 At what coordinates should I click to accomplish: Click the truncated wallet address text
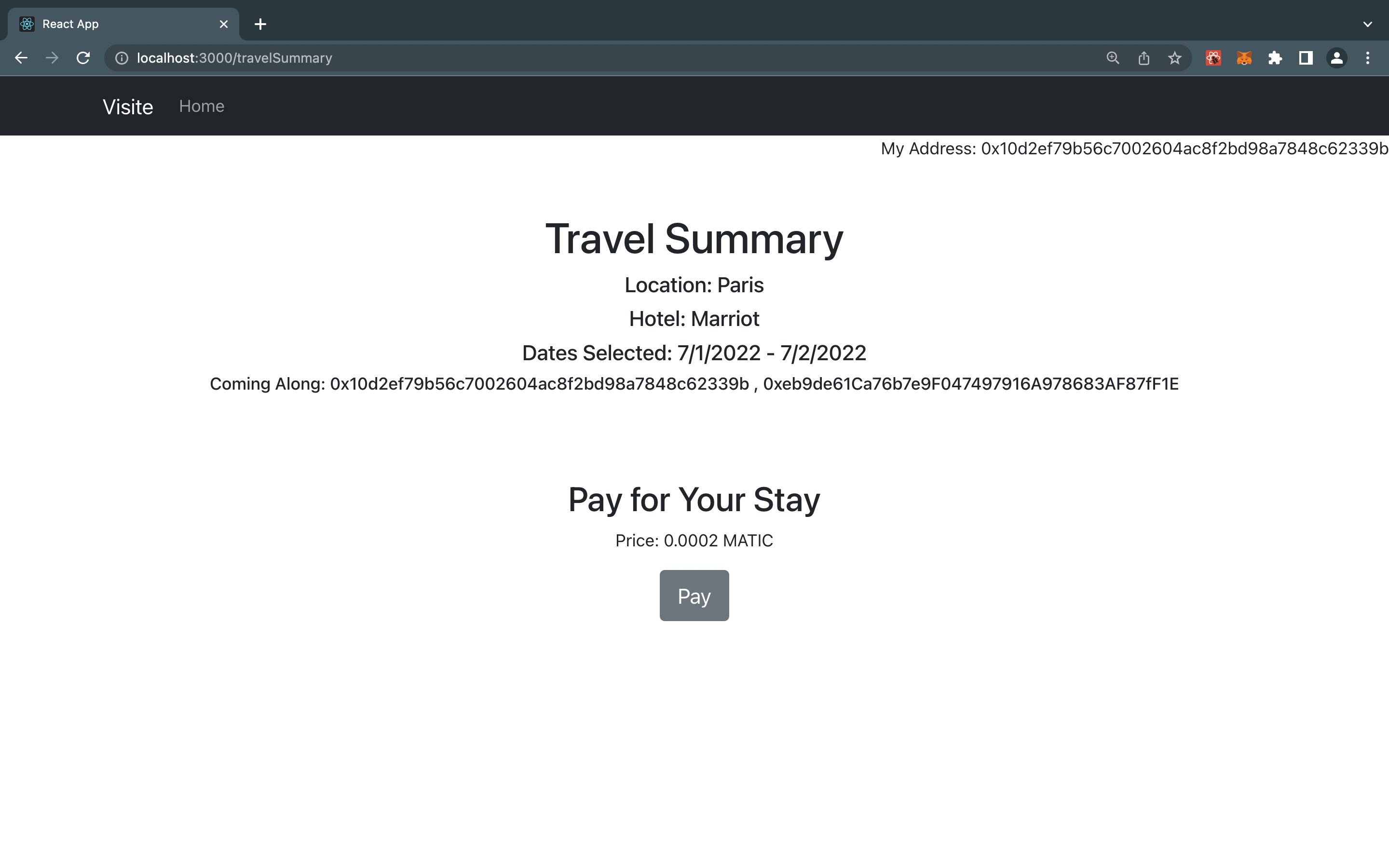pyautogui.click(x=1134, y=148)
